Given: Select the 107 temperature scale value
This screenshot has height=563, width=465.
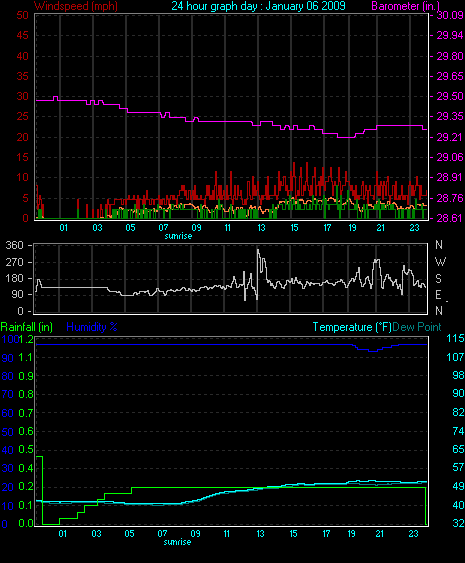Looking at the screenshot, I should (455, 357).
